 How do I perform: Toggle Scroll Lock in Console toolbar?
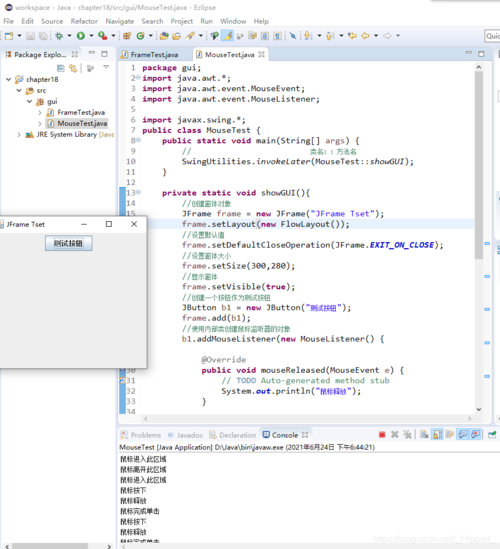437,435
